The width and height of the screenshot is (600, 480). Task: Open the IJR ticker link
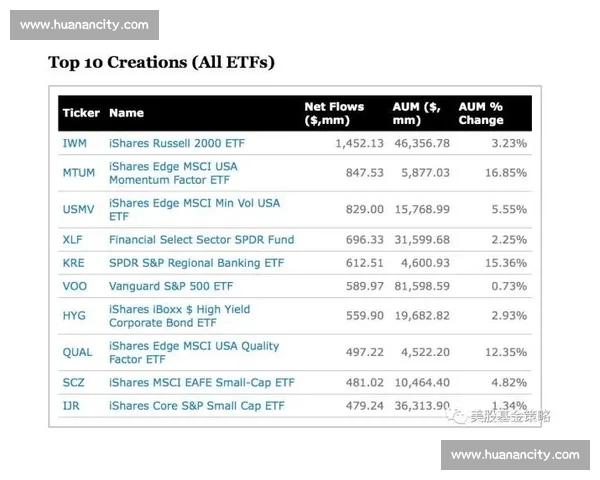pos(72,406)
